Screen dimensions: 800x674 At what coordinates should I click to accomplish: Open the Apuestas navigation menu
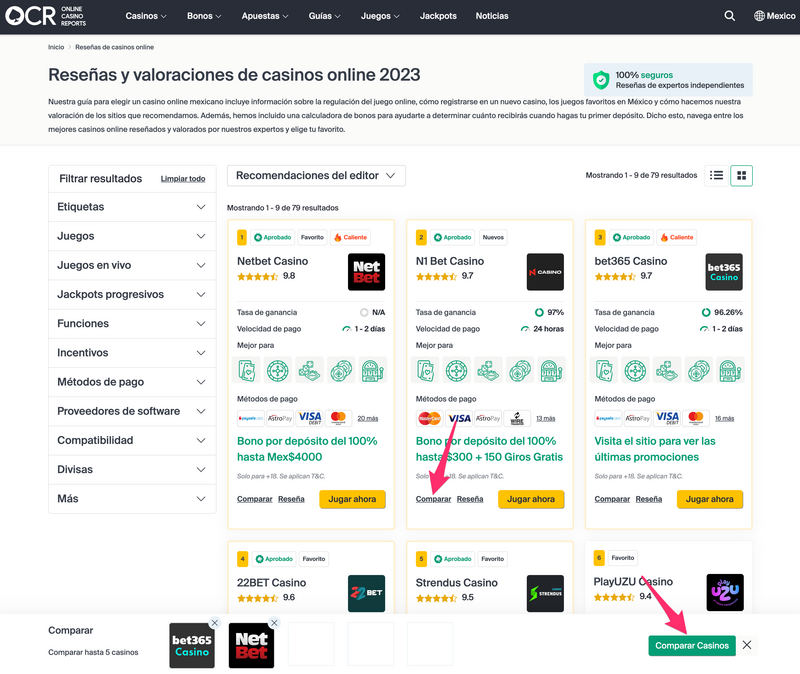pos(265,16)
